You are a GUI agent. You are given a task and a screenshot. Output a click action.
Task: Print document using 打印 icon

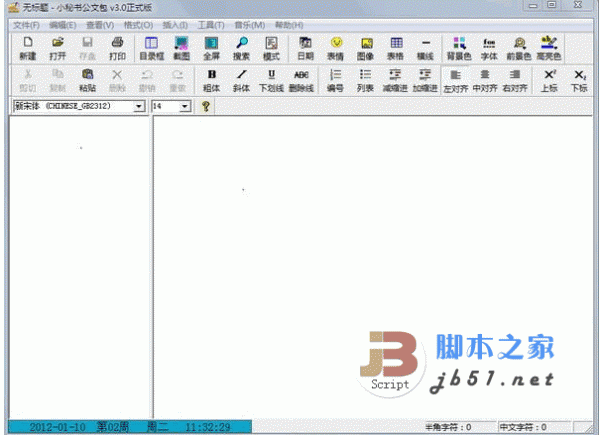click(x=117, y=48)
